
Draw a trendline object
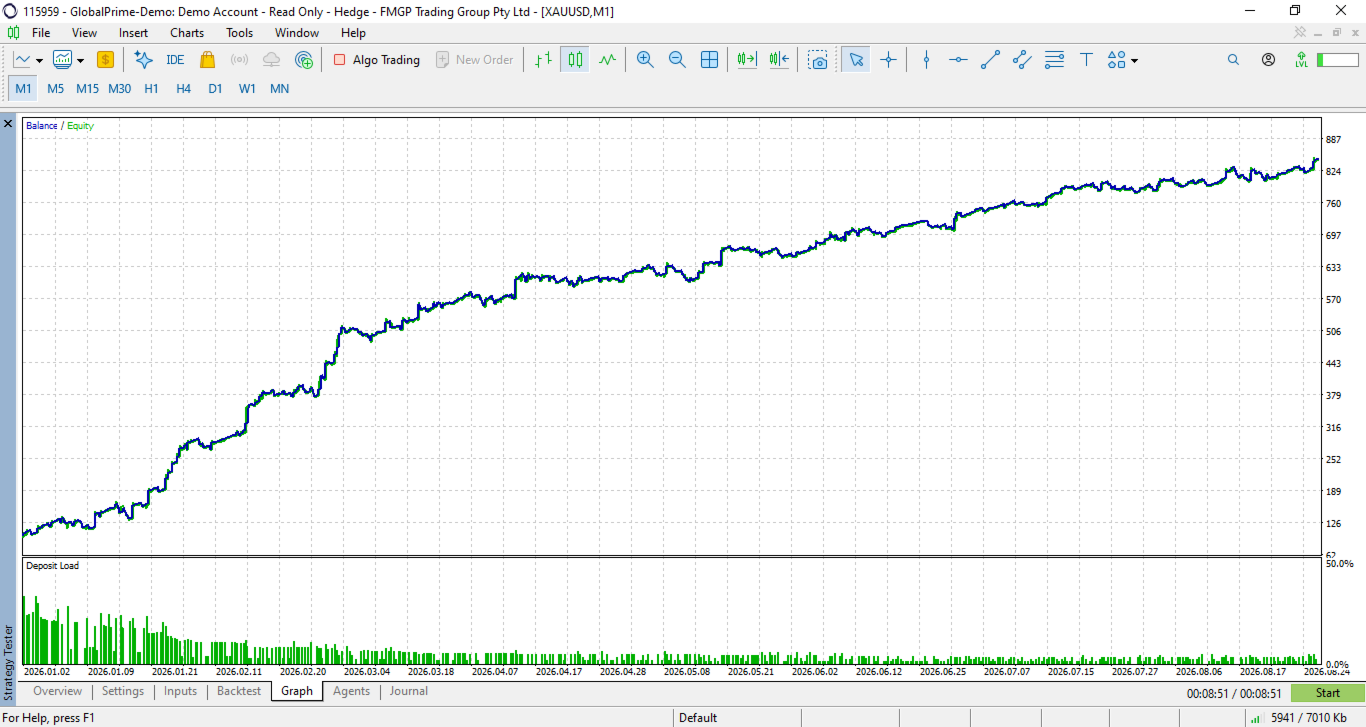coord(990,60)
